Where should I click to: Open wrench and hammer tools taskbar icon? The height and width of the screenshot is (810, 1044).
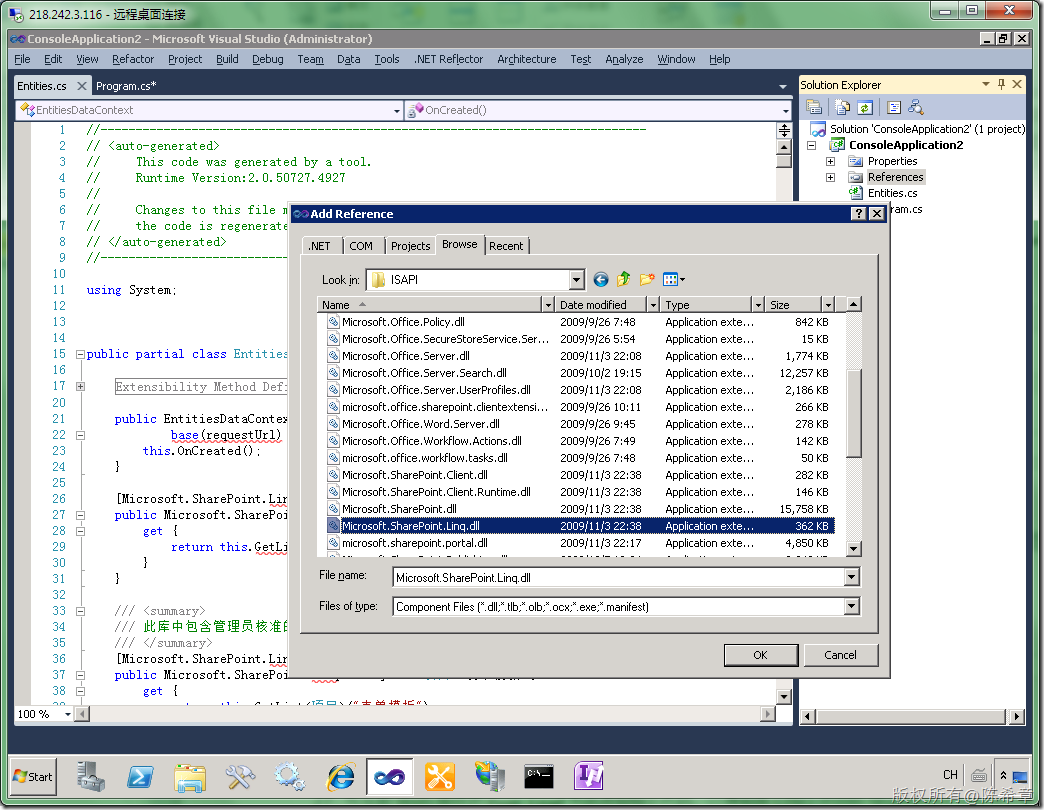pyautogui.click(x=240, y=776)
